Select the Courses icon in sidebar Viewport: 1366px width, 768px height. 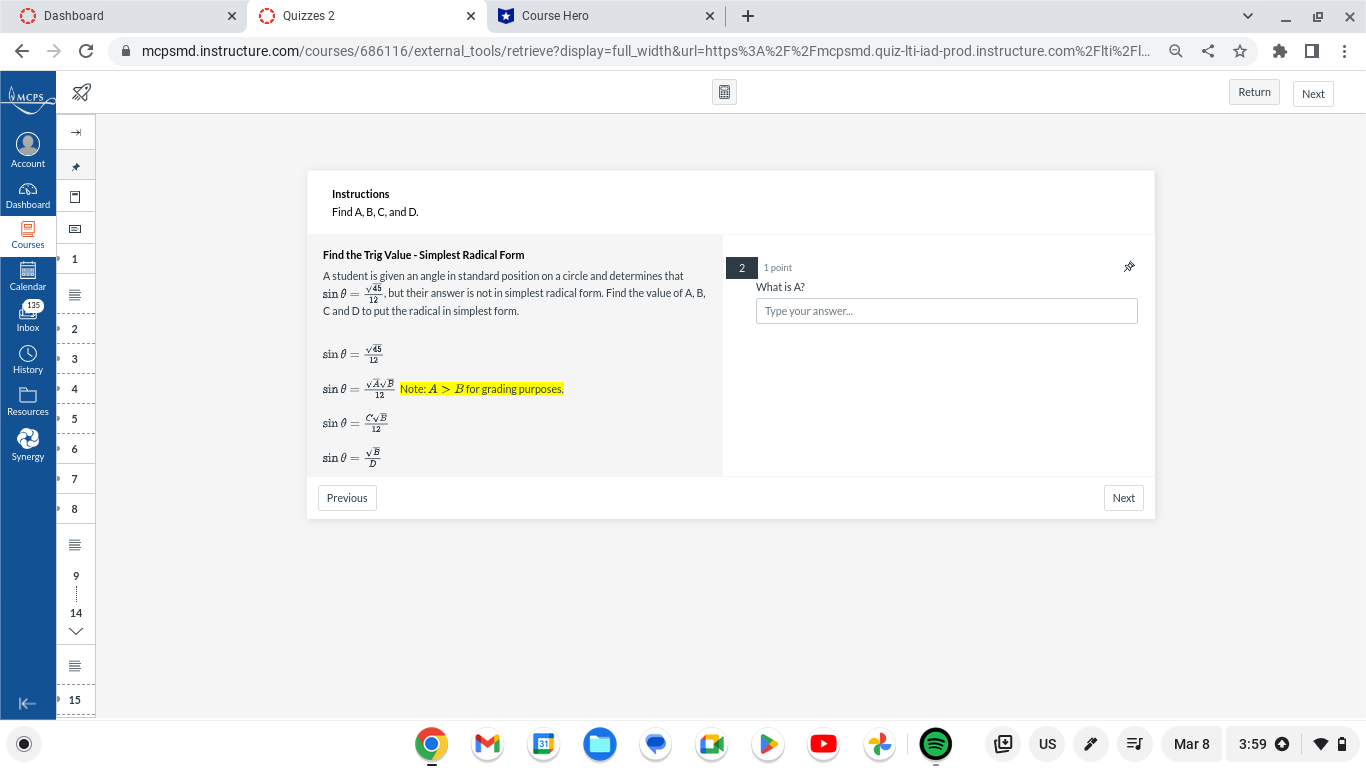[x=27, y=235]
